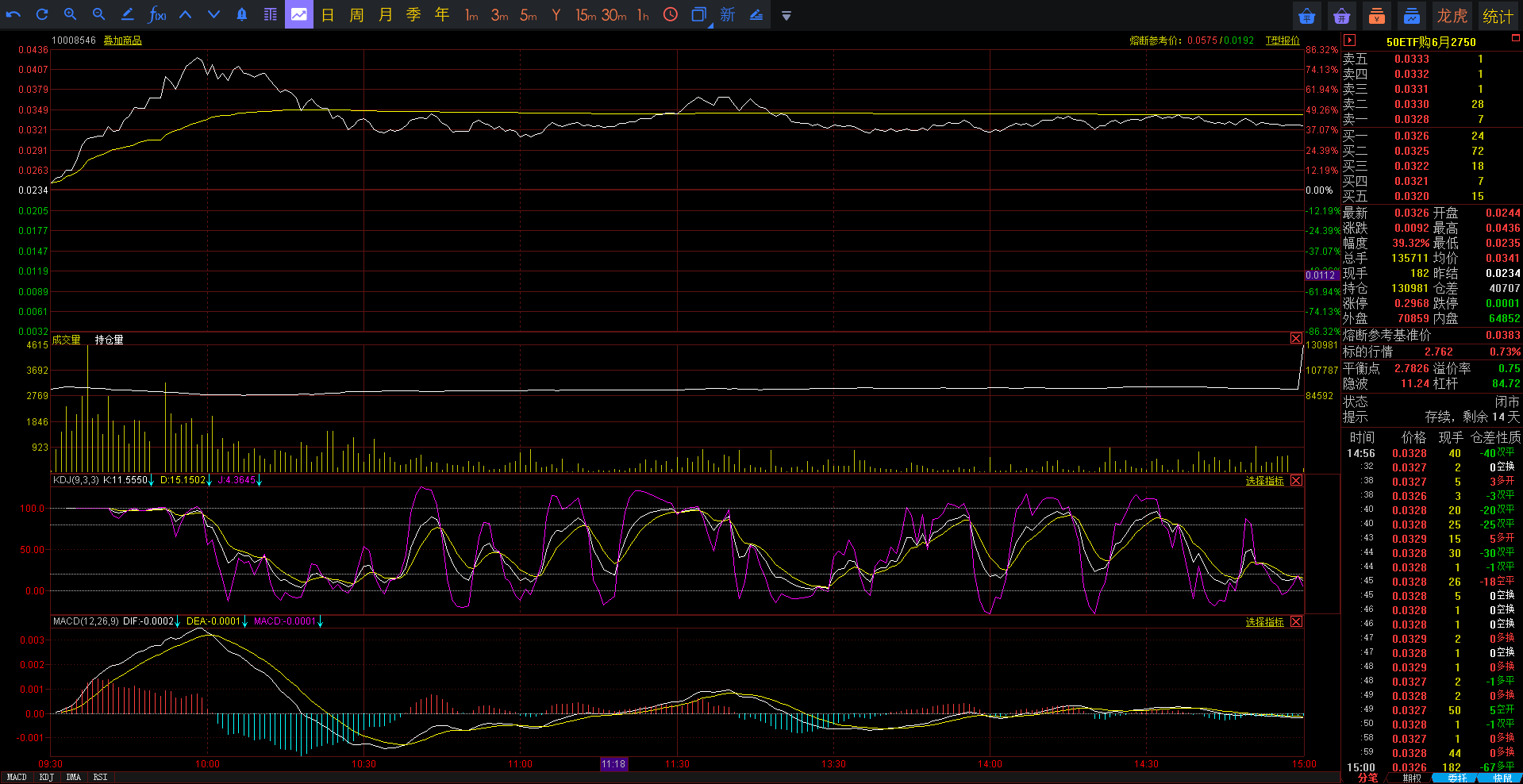Close the MACD indicator panel
Image resolution: width=1523 pixels, height=784 pixels.
(x=1296, y=622)
